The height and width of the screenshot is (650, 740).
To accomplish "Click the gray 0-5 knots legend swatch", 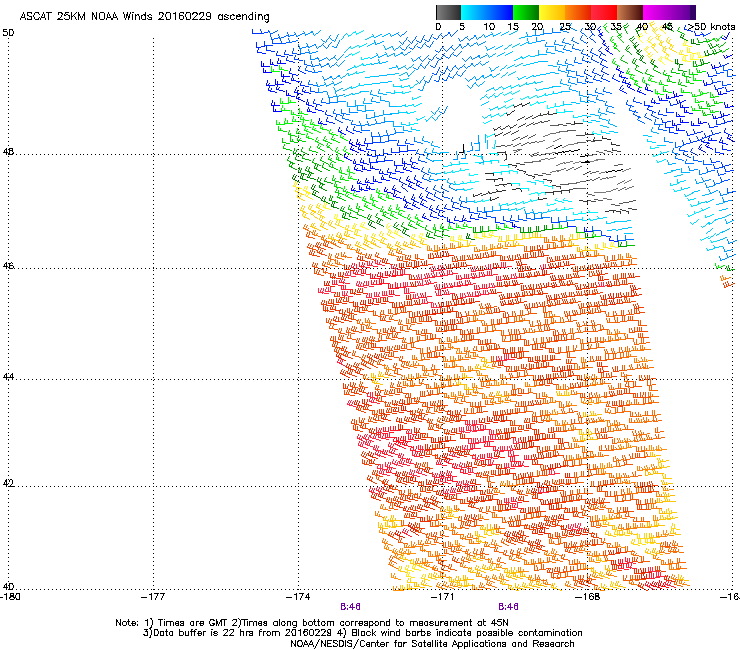I will coord(448,12).
